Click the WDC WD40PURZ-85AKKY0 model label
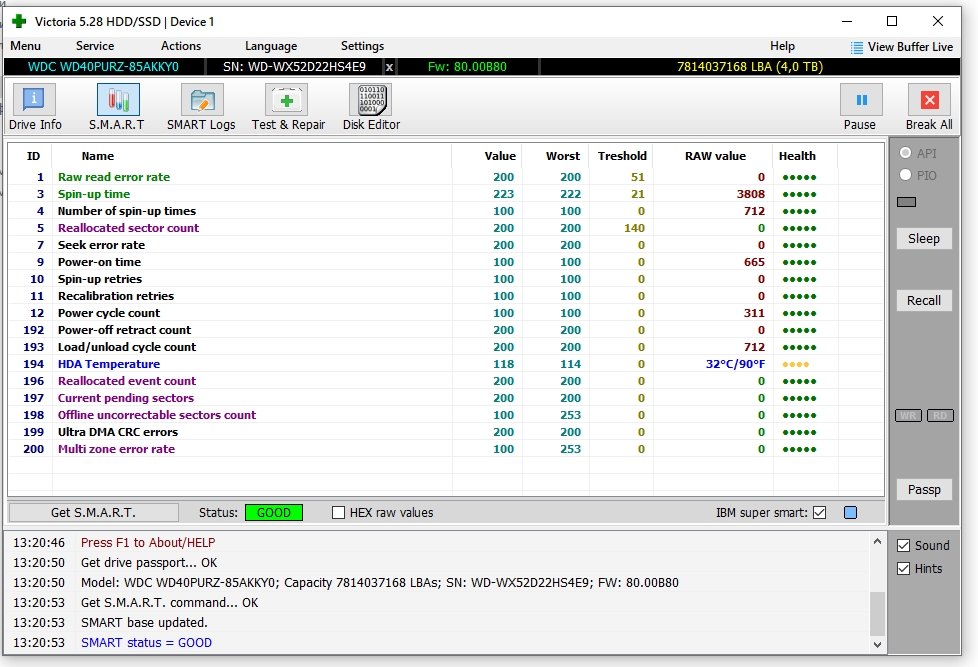The width and height of the screenshot is (978, 667). click(103, 67)
